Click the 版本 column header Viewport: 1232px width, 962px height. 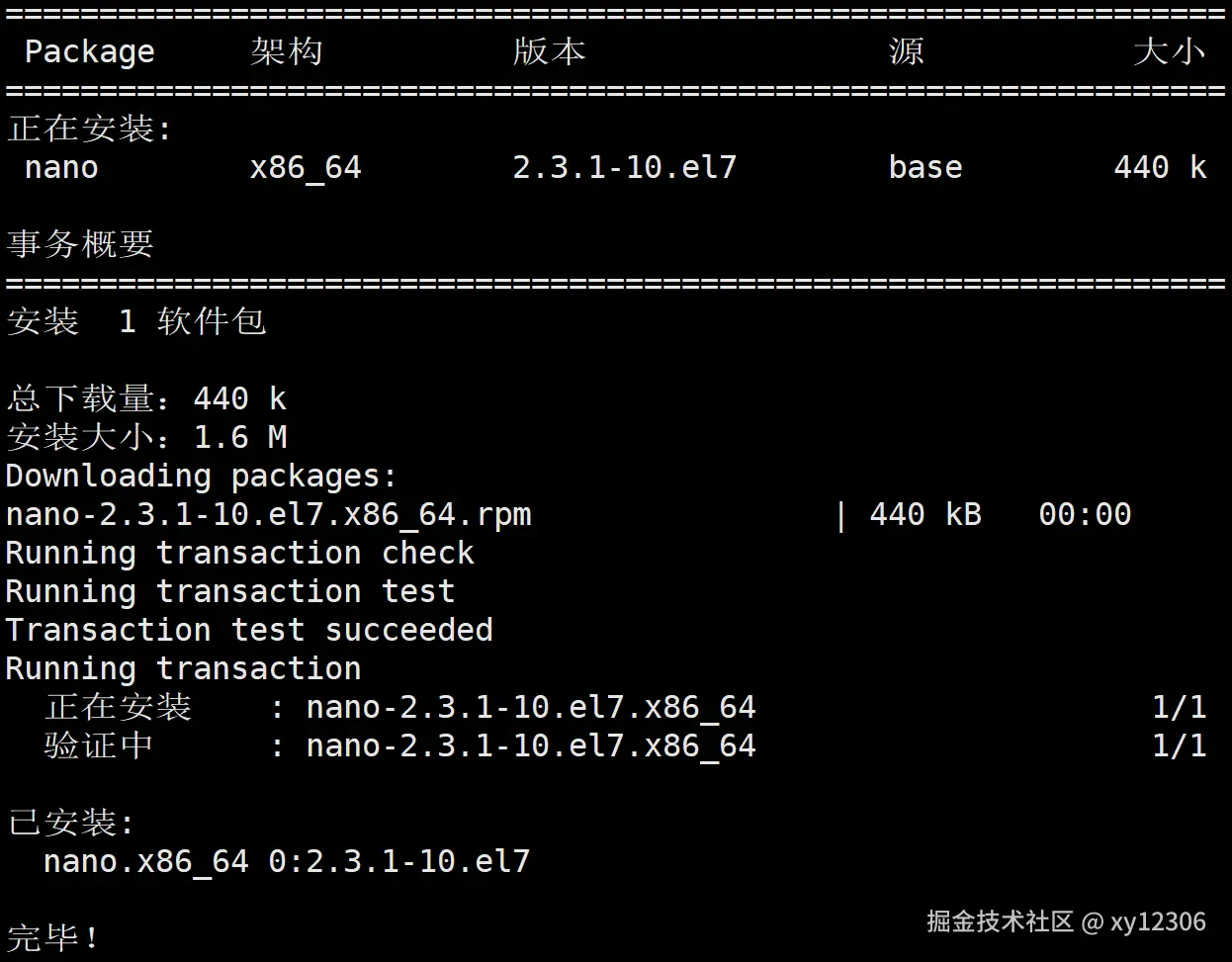tap(549, 51)
